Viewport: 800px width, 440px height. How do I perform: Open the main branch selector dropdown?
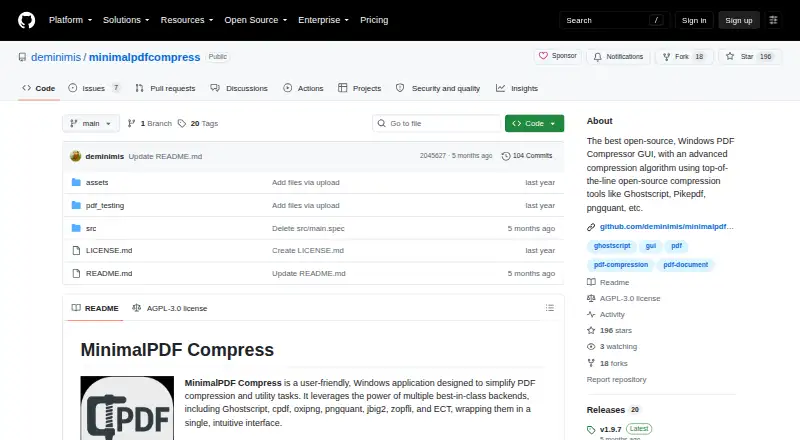point(91,124)
